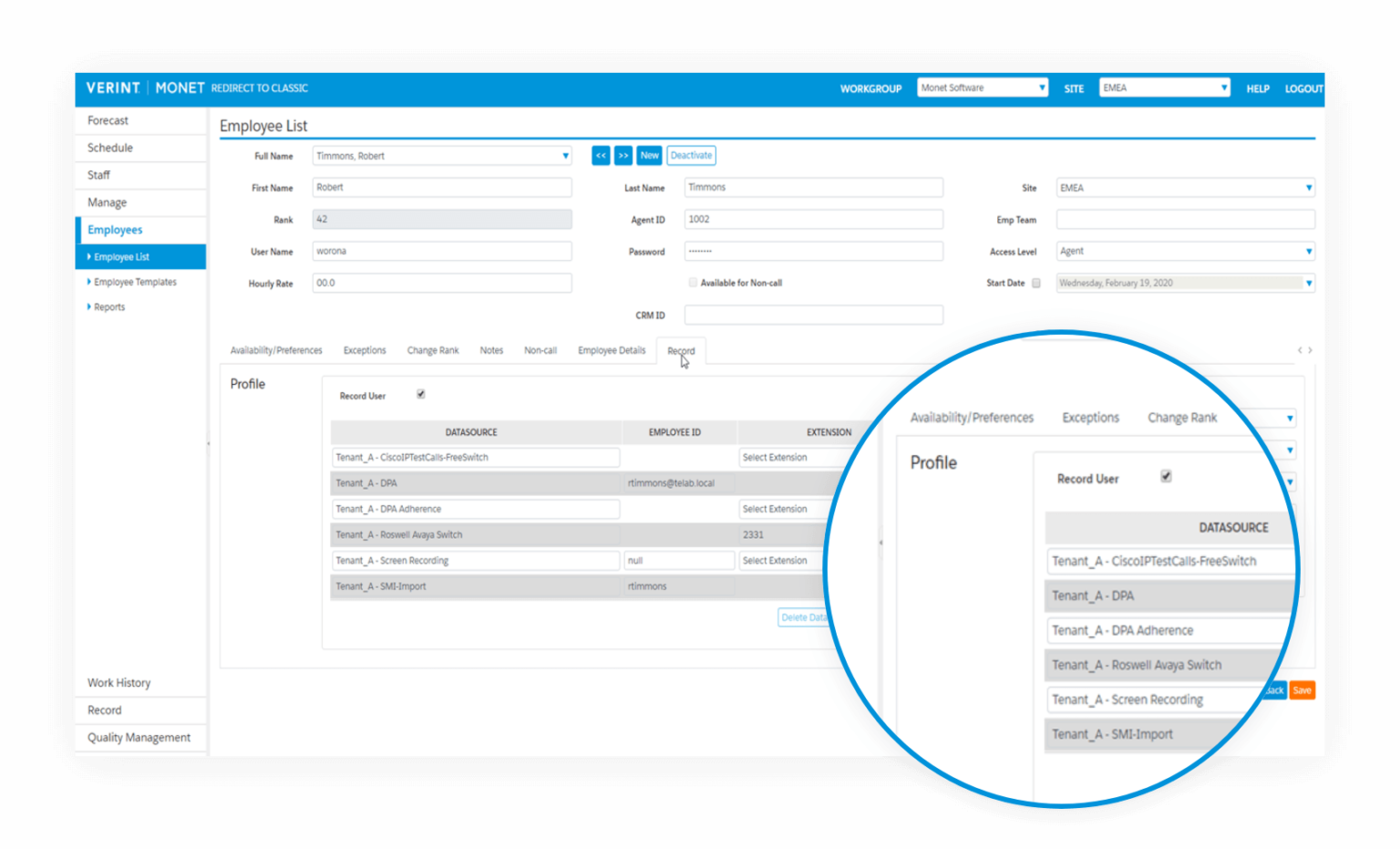Click the left chevron beside the tab strip

click(1300, 349)
